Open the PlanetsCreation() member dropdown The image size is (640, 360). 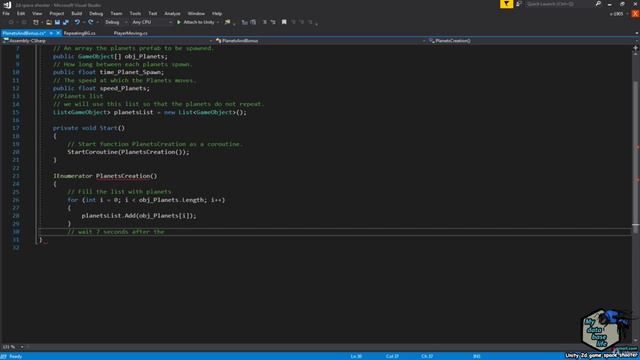(x=533, y=41)
